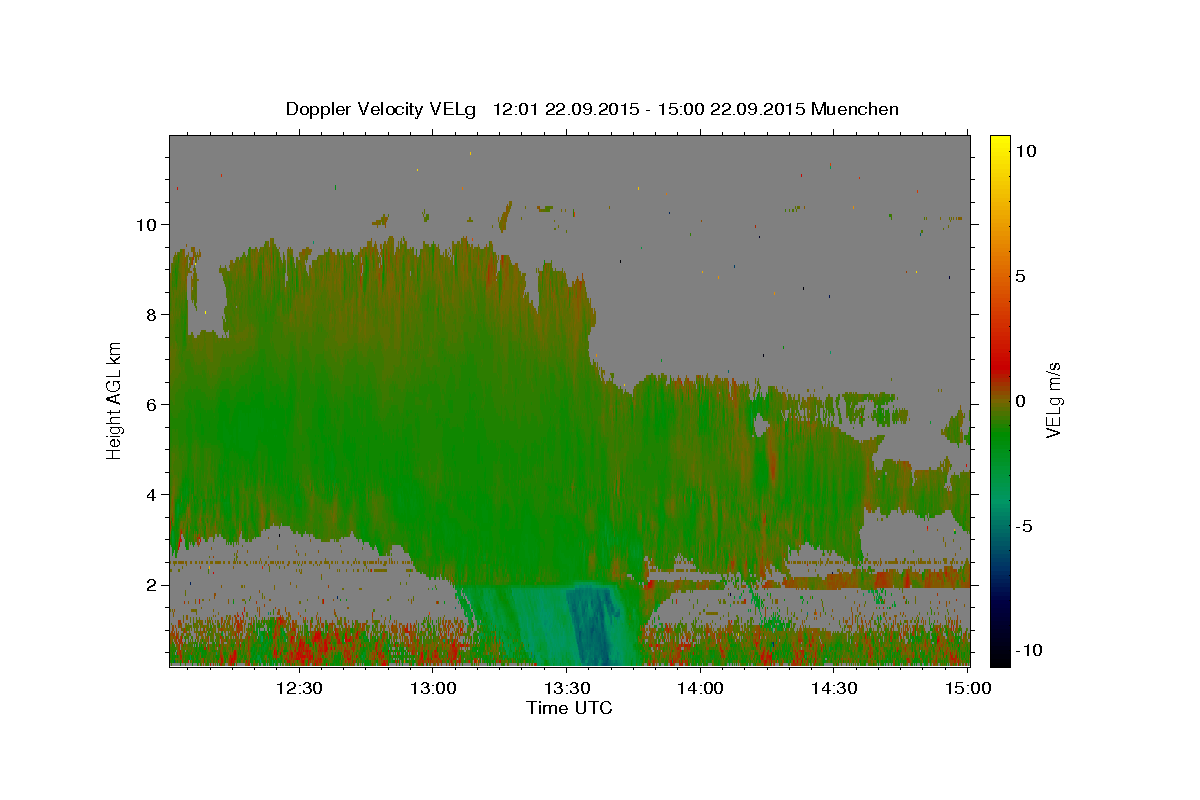Click the 13:30 time tick label
1200x800 pixels.
[x=567, y=688]
